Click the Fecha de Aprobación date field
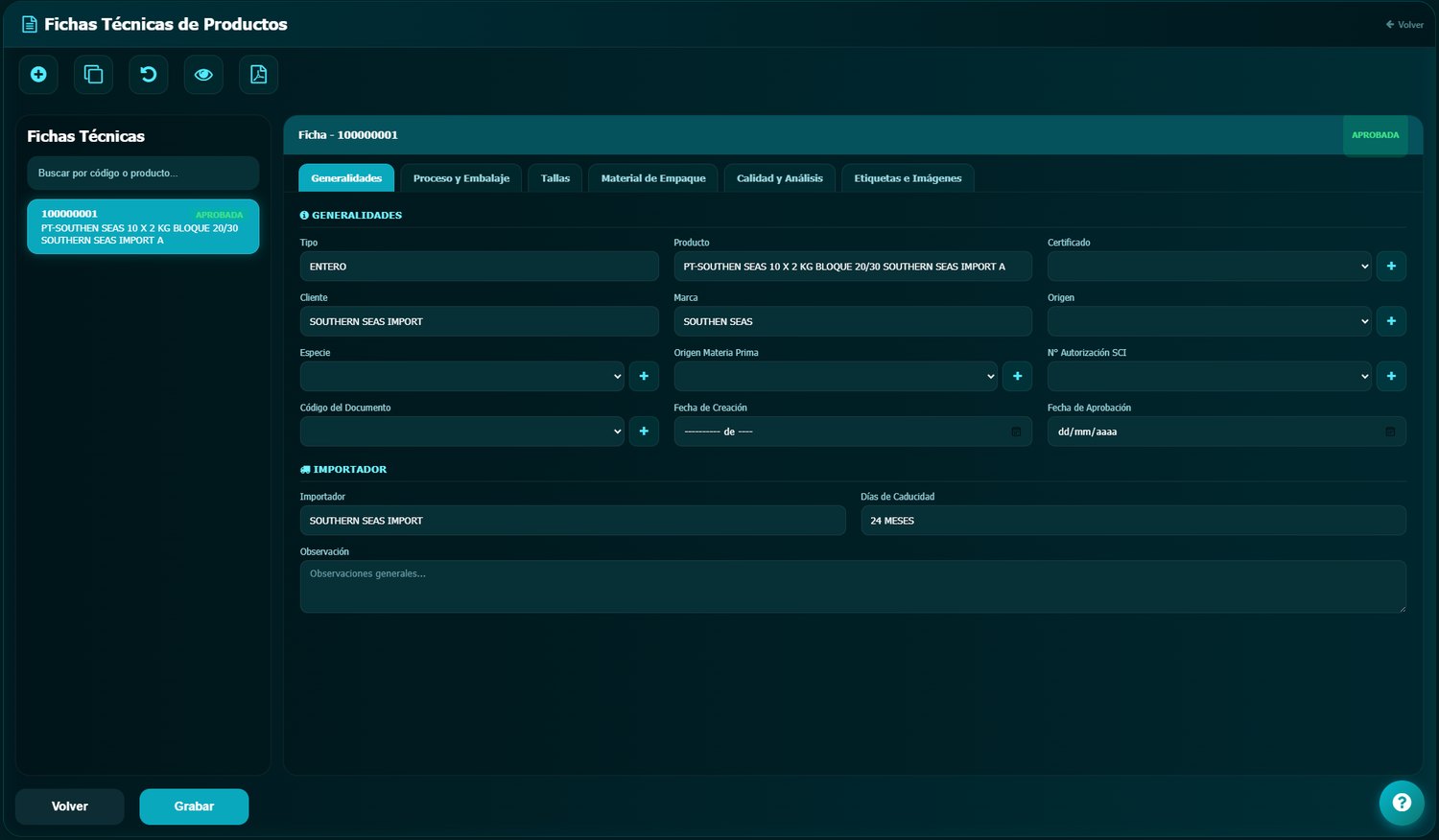The width and height of the screenshot is (1439, 840). point(1226,432)
